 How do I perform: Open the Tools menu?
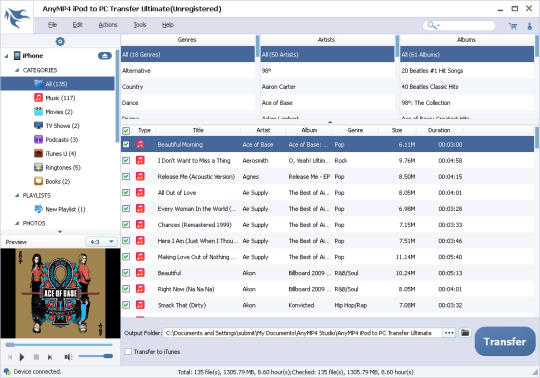(x=140, y=25)
